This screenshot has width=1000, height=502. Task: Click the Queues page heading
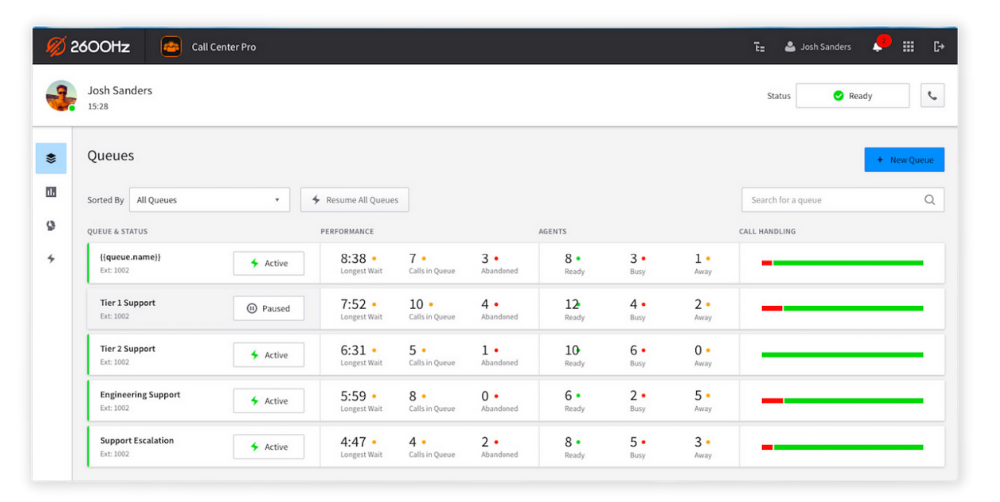[111, 156]
